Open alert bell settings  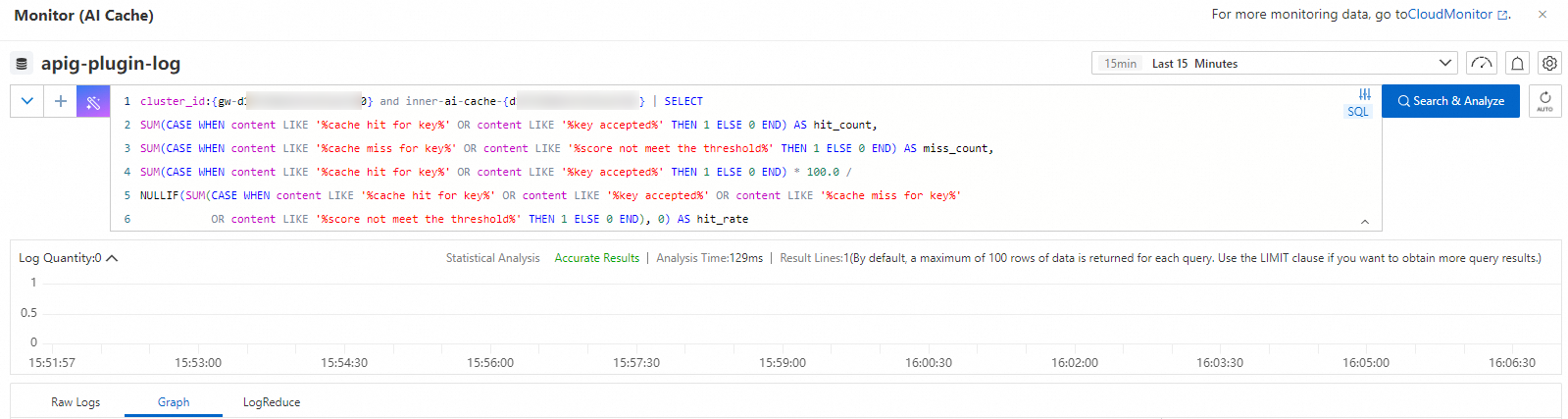[x=1517, y=64]
